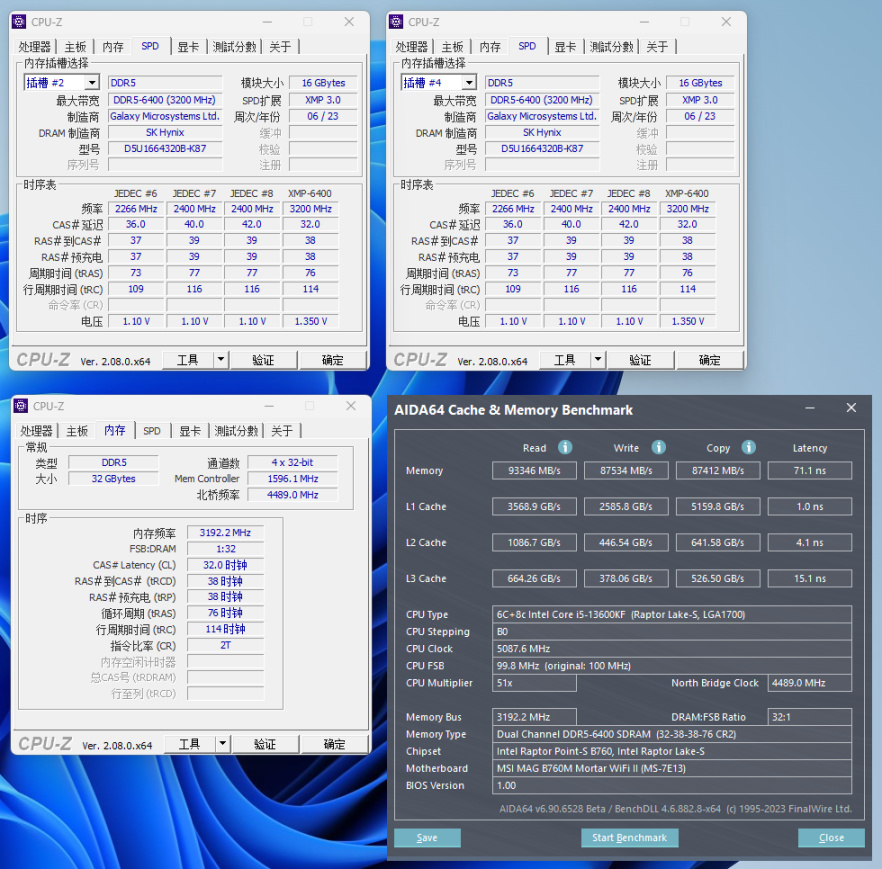Screen dimensions: 882x869
Task: Click 确定 button in slot #4 CPU-Z window
Action: pos(709,359)
